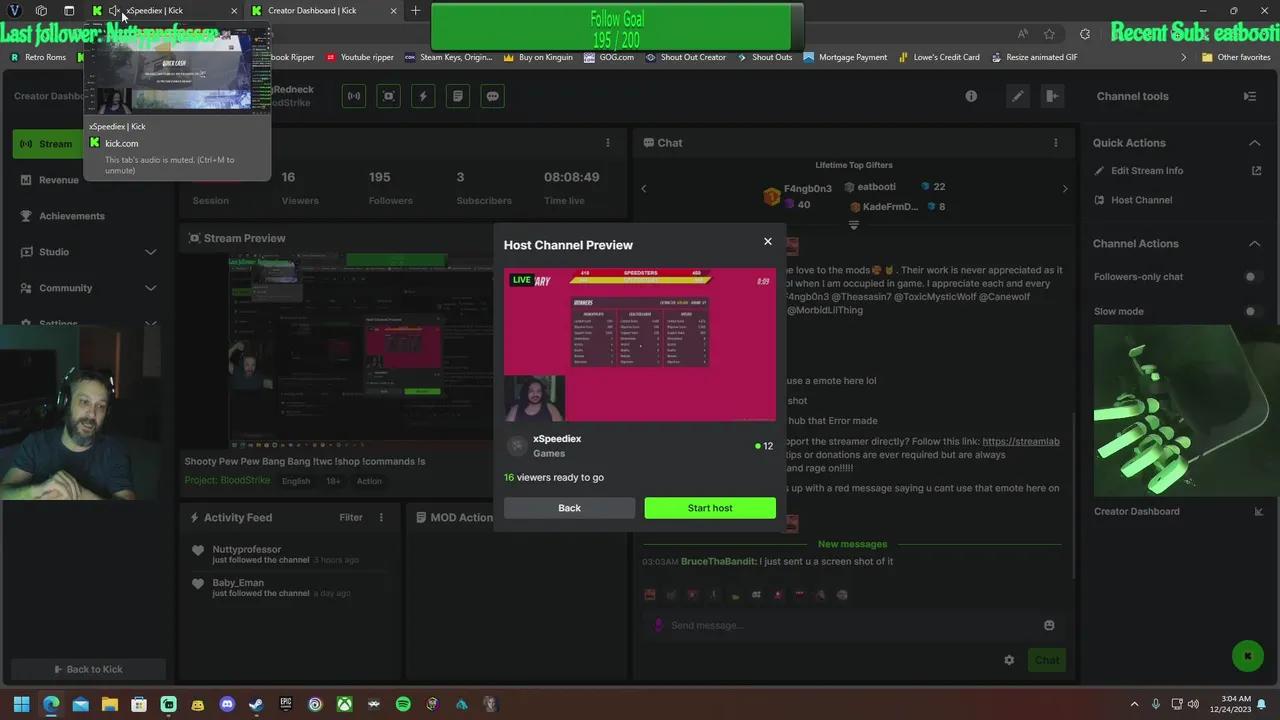Open Discord from the taskbar
This screenshot has width=1280, height=720.
(227, 704)
